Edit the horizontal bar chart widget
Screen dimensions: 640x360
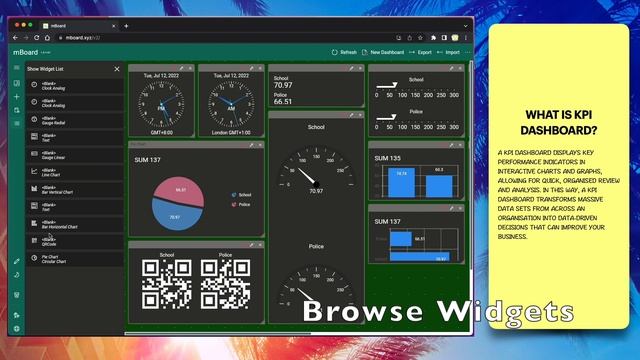[x=451, y=208]
